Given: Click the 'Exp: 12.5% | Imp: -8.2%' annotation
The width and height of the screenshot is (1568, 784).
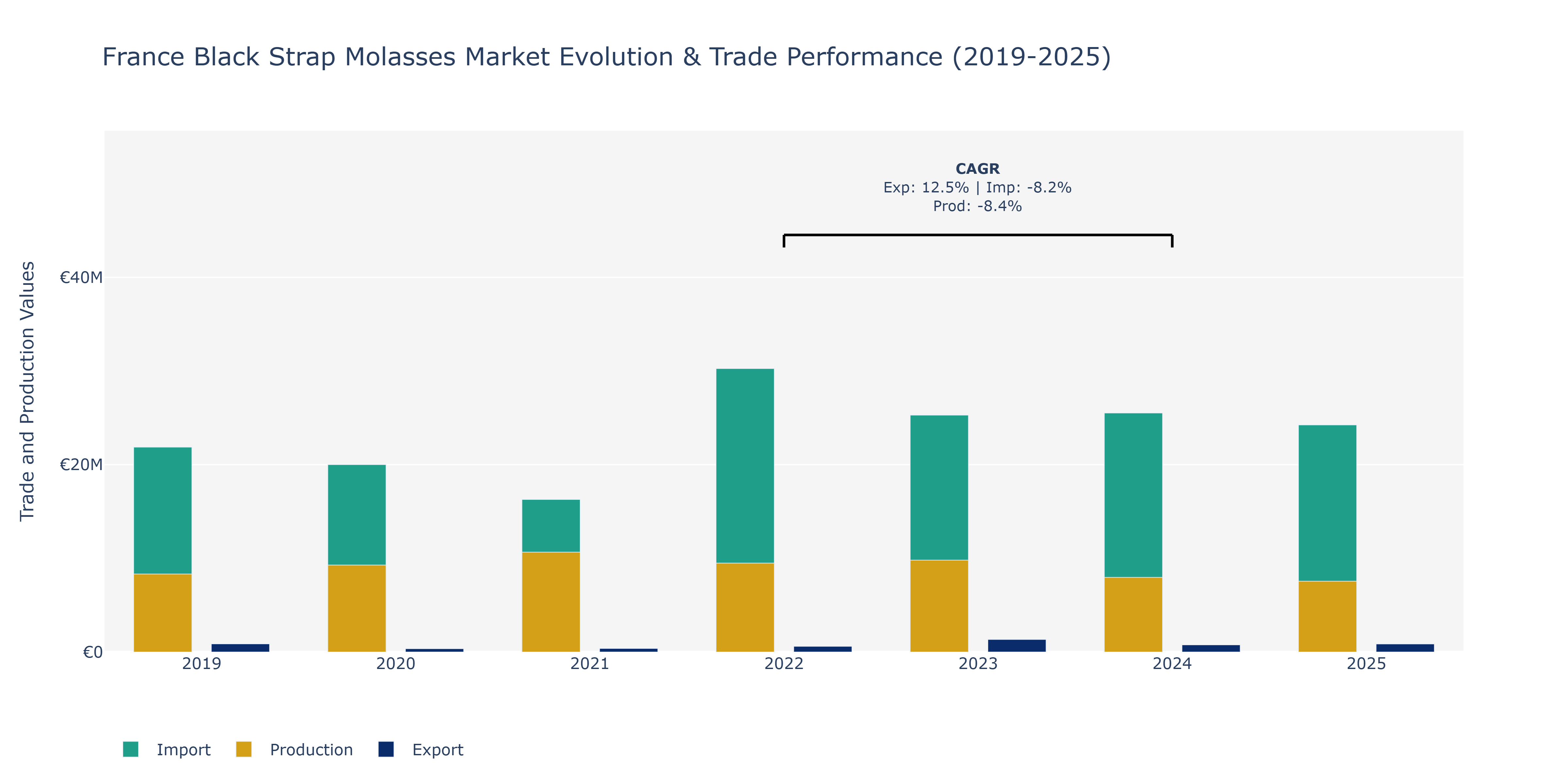Looking at the screenshot, I should pos(978,188).
